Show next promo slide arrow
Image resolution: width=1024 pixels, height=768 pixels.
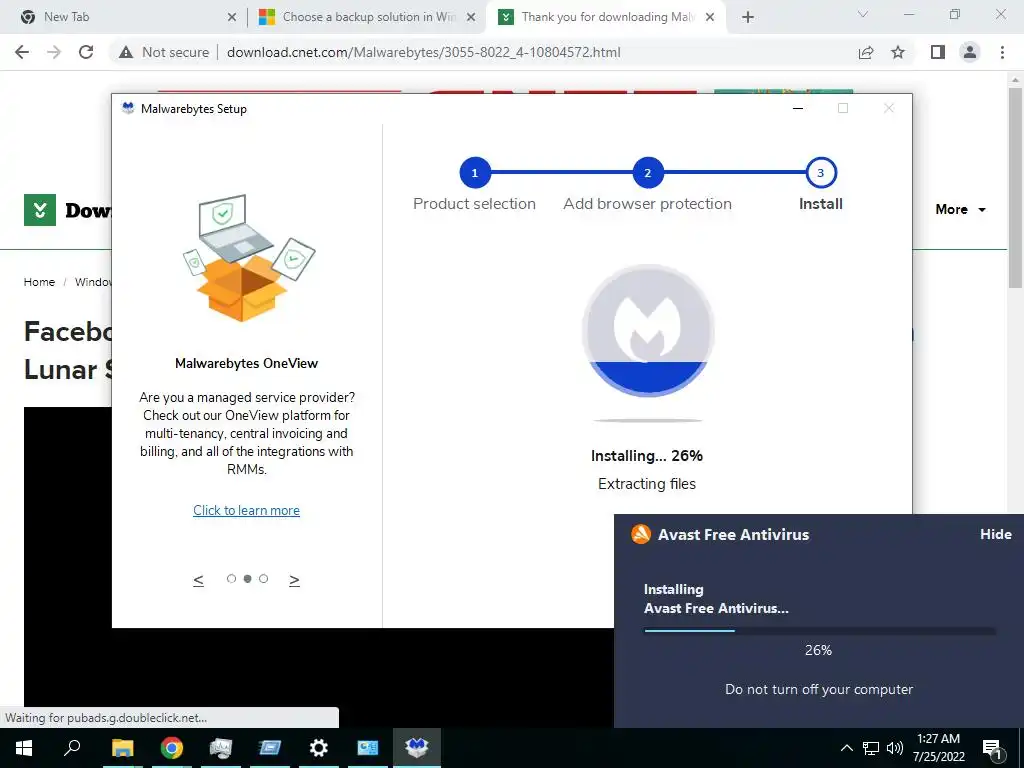(295, 580)
